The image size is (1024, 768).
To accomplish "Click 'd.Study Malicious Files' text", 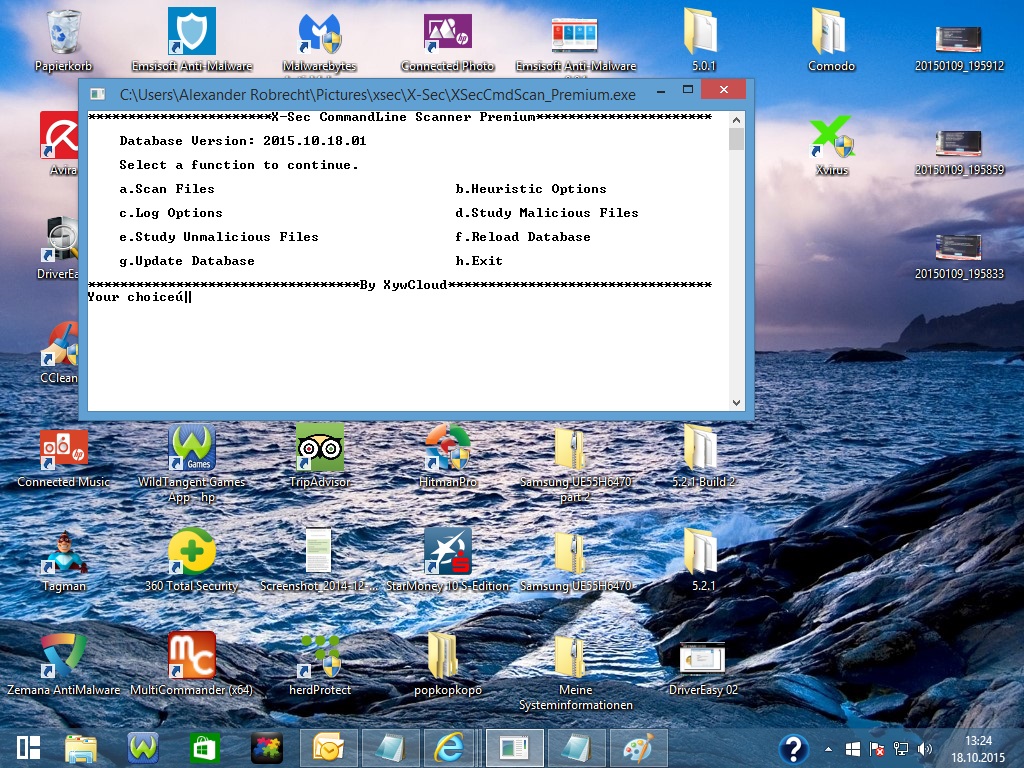I will (547, 213).
